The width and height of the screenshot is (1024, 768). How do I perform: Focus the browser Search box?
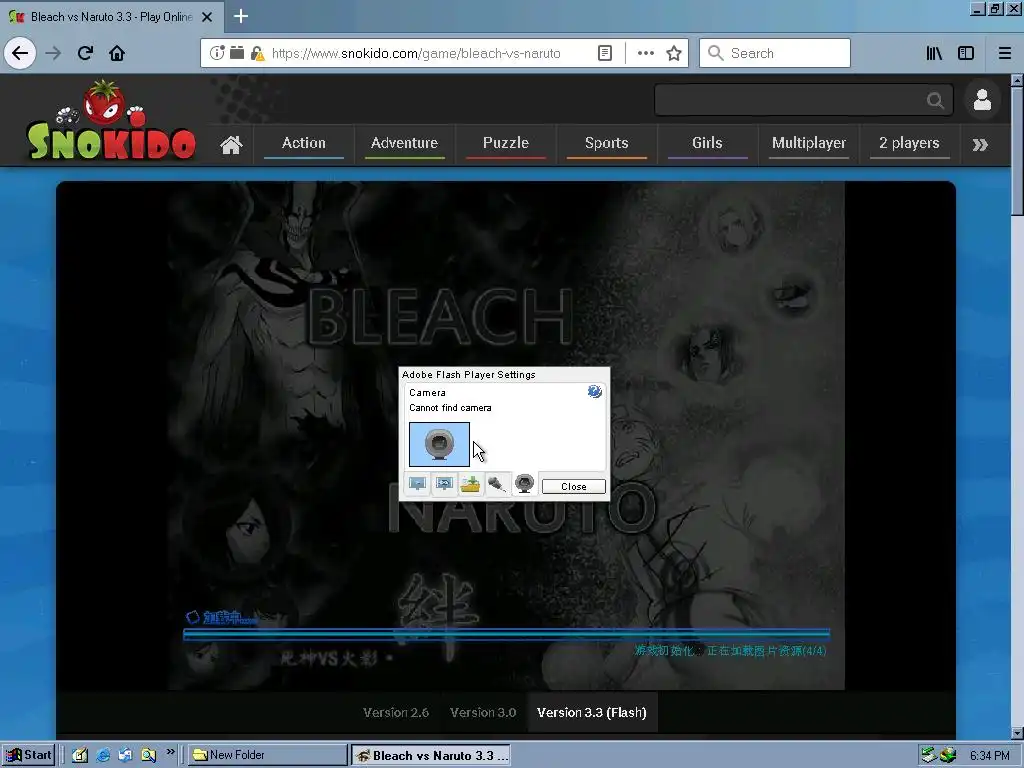[775, 53]
